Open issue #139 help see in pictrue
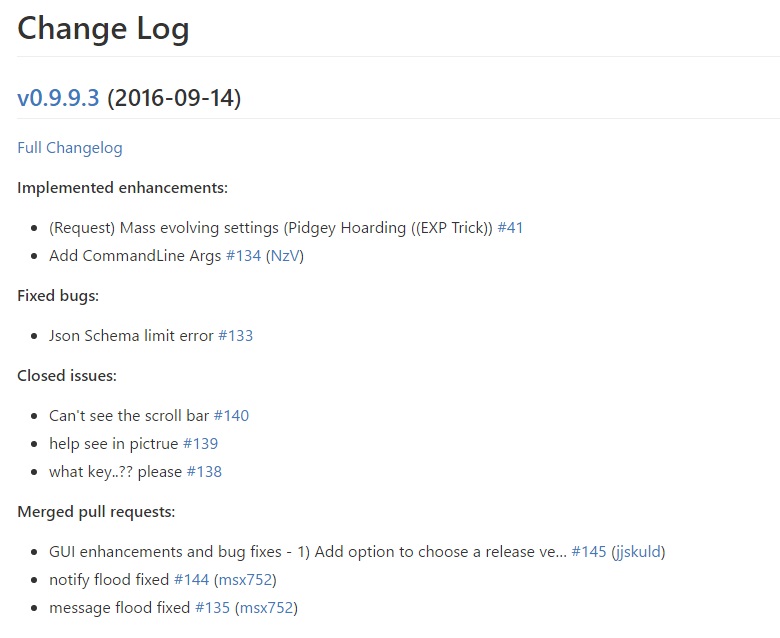The width and height of the screenshot is (780, 638). click(200, 444)
